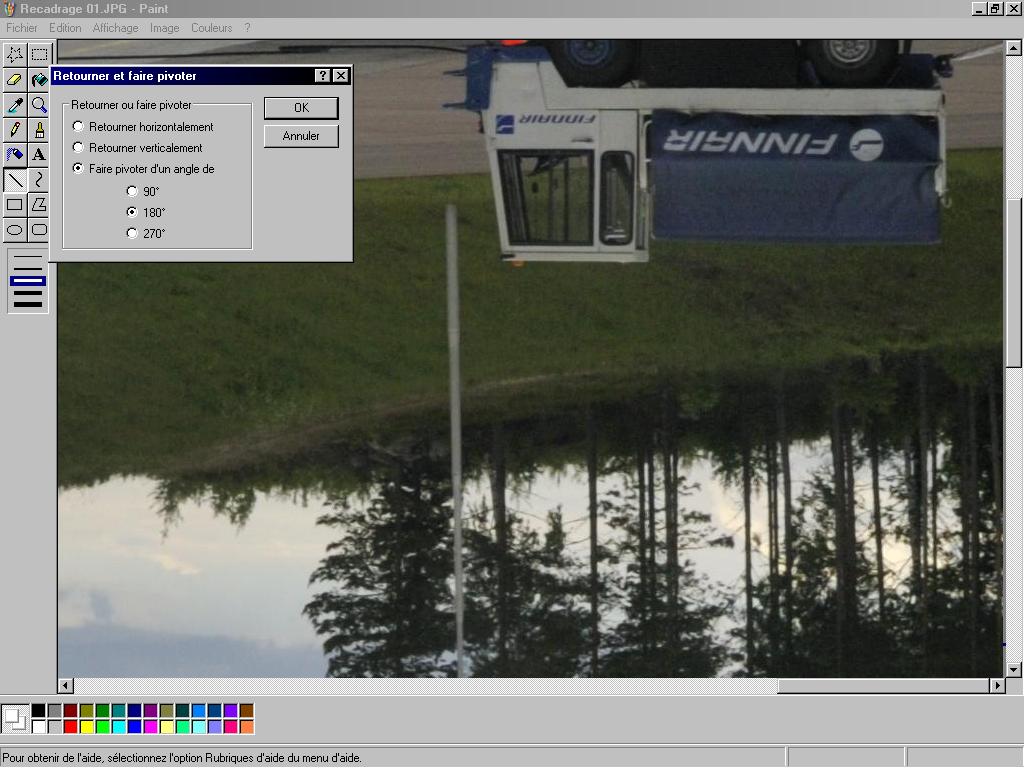Open the Image menu
The image size is (1024, 768).
click(x=164, y=28)
